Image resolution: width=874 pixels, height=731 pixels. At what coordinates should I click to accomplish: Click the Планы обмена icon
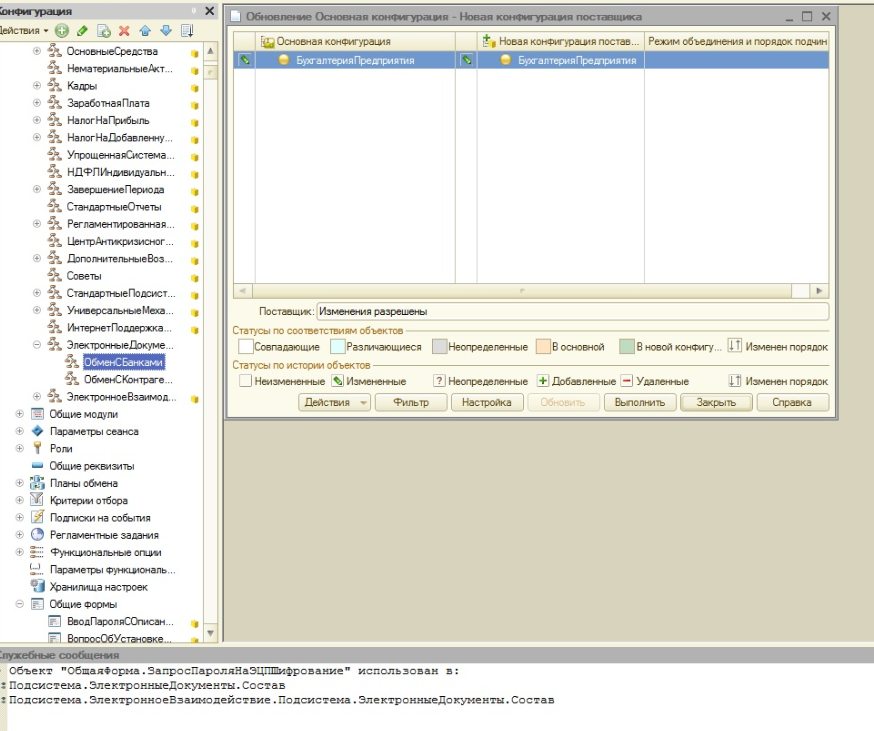(37, 483)
